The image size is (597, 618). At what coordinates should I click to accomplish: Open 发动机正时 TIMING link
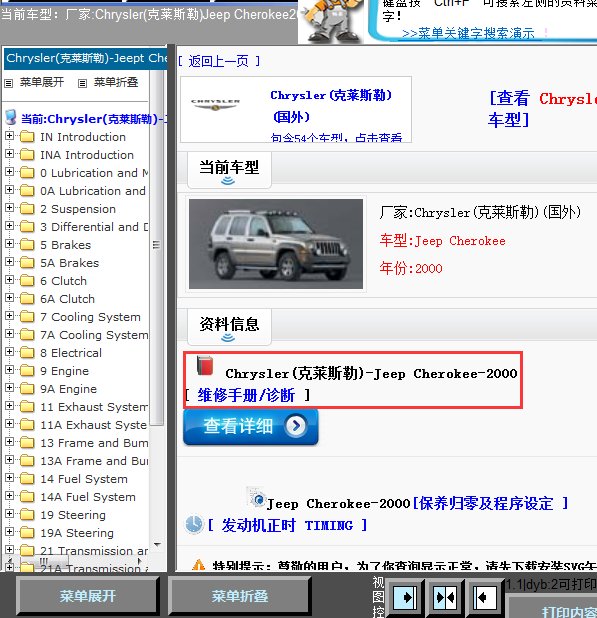288,525
